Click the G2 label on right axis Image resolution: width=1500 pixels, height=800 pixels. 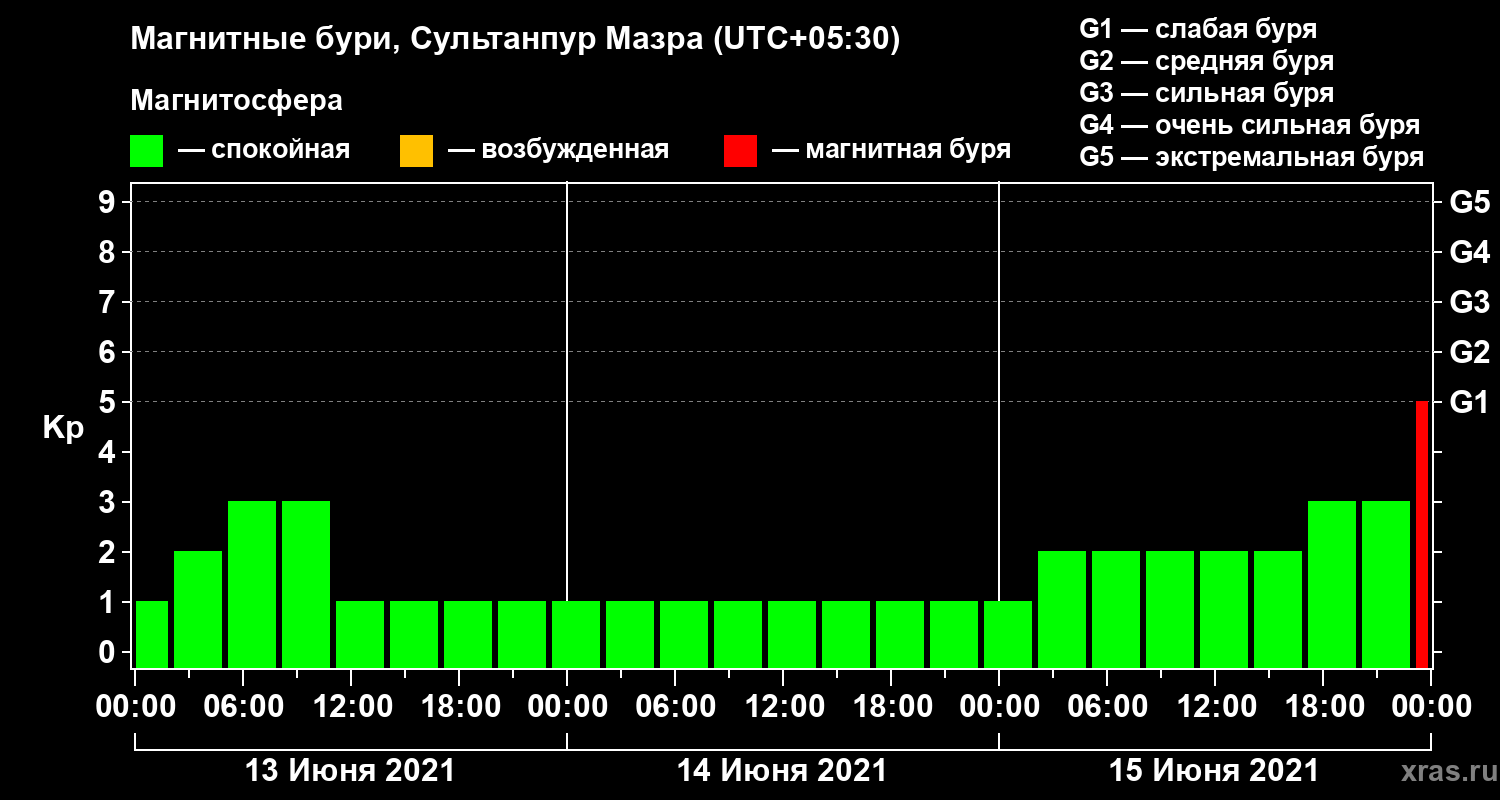[1469, 352]
